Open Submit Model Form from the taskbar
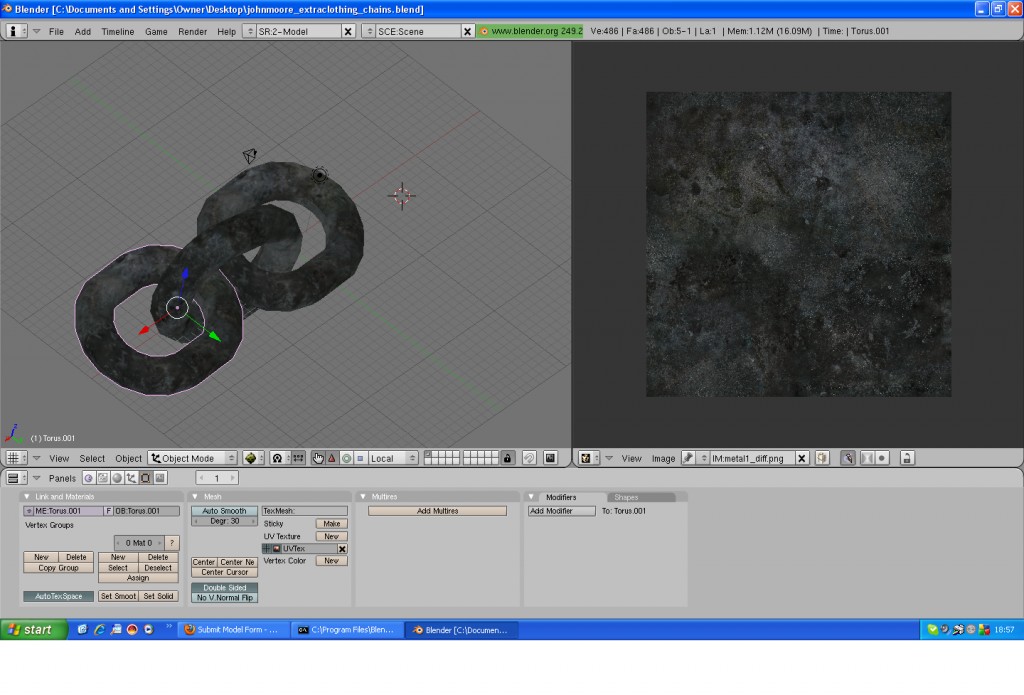1024x695 pixels. 230,629
